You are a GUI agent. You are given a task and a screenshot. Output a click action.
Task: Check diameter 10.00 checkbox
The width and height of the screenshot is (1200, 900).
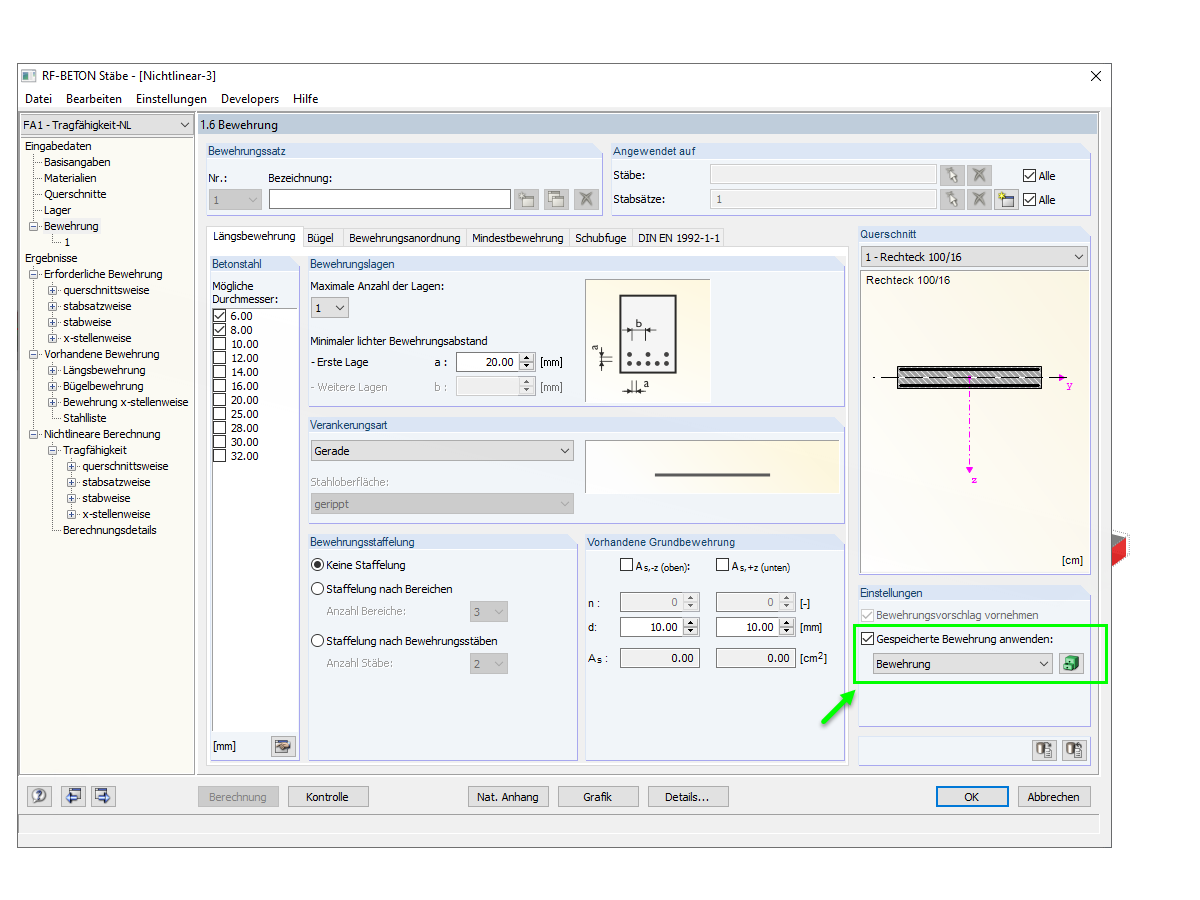click(220, 344)
